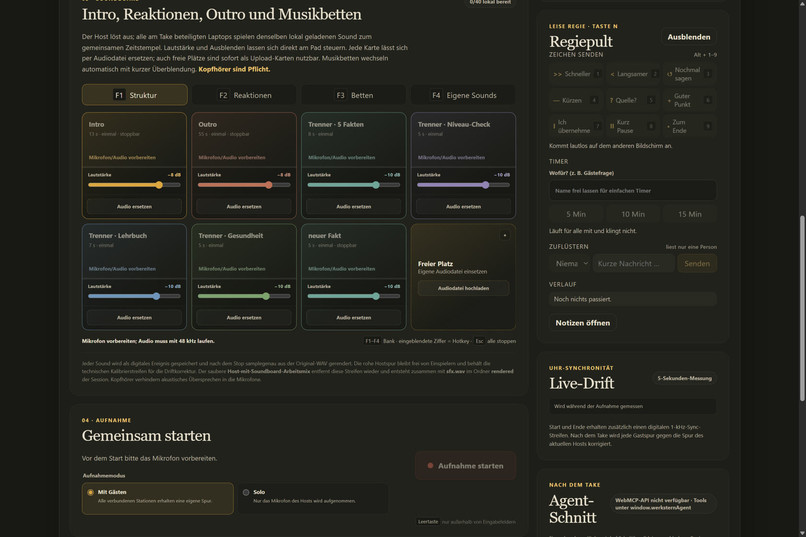Replace audio for Trenner Niveau-Check
Viewport: 806px width, 537px height.
[x=463, y=207]
